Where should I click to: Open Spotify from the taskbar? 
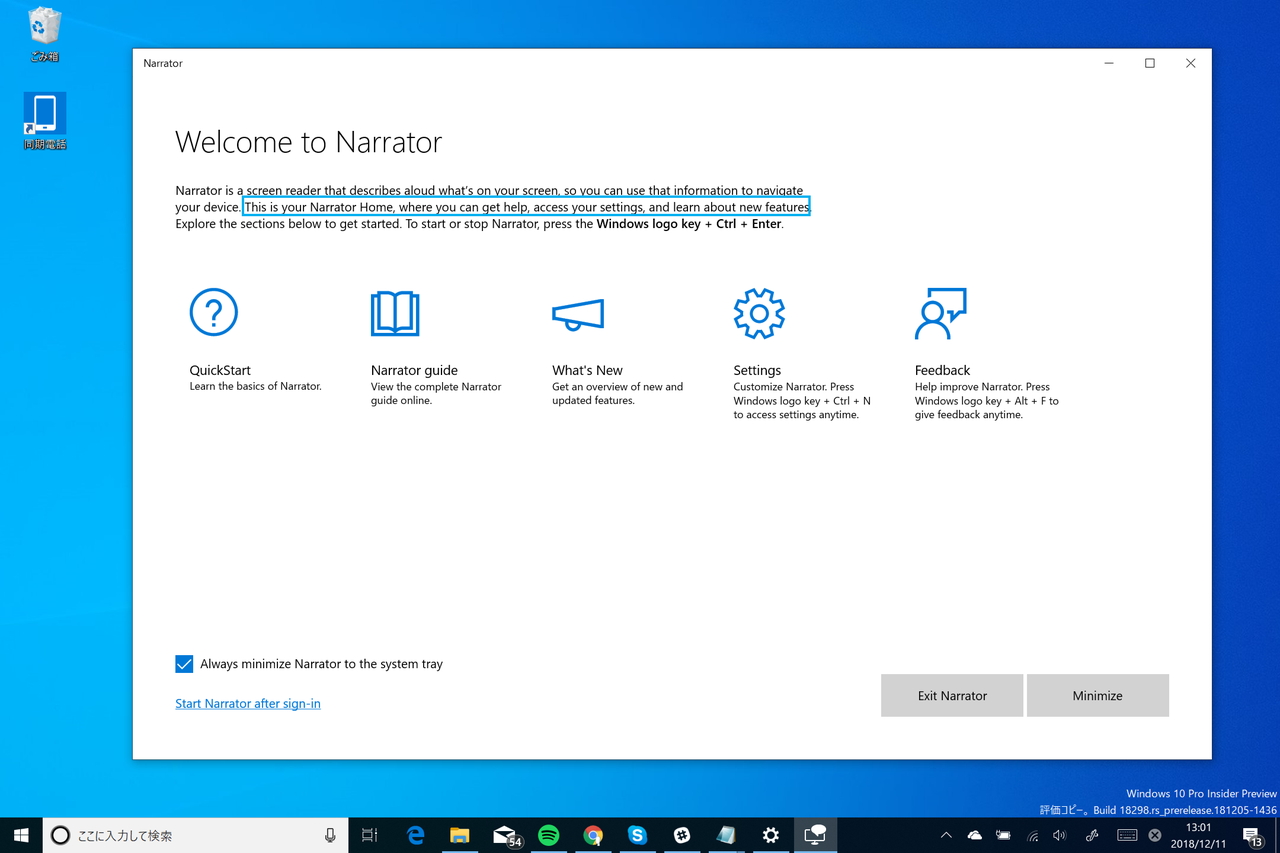coord(548,836)
